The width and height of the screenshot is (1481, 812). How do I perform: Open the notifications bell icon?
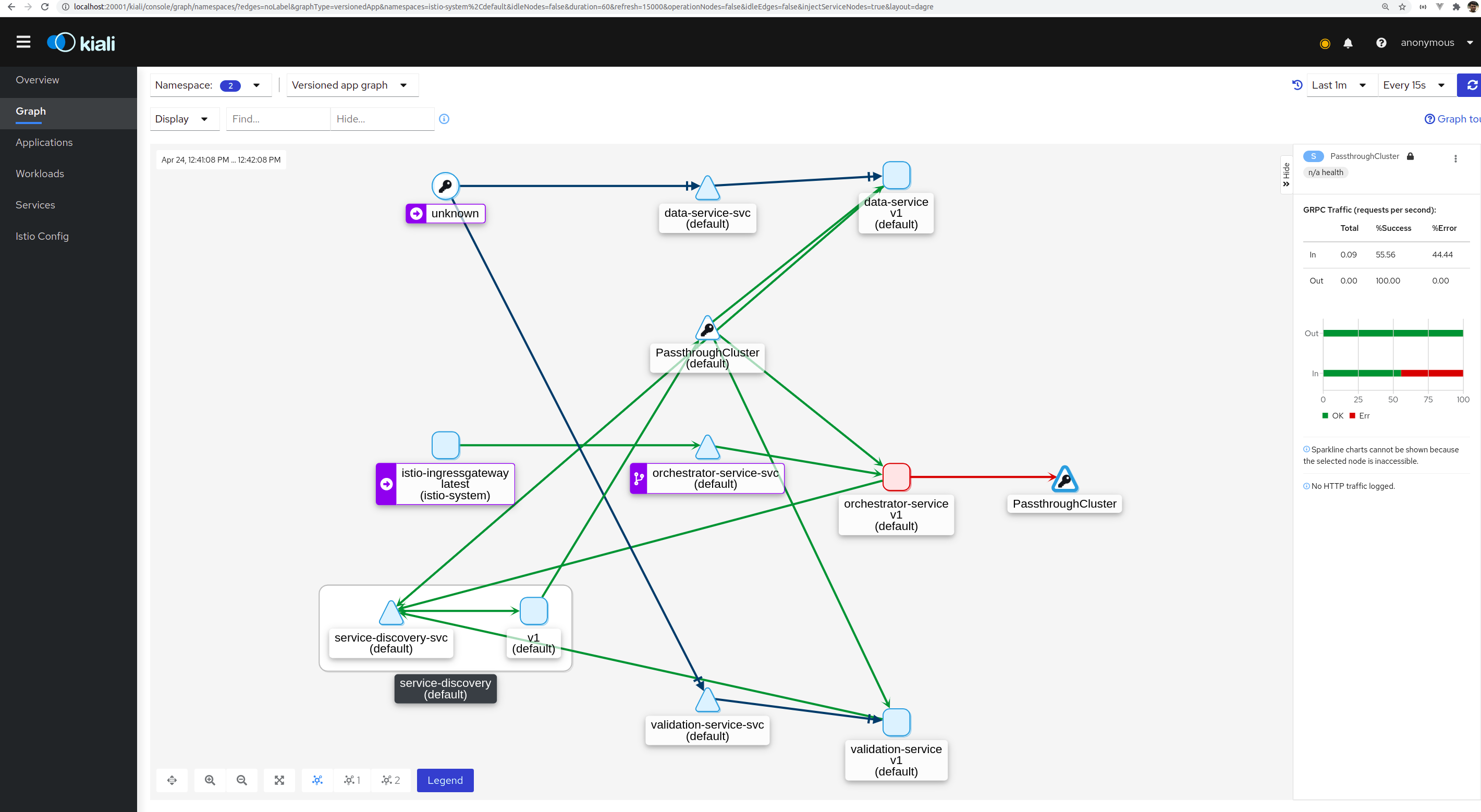[1348, 43]
